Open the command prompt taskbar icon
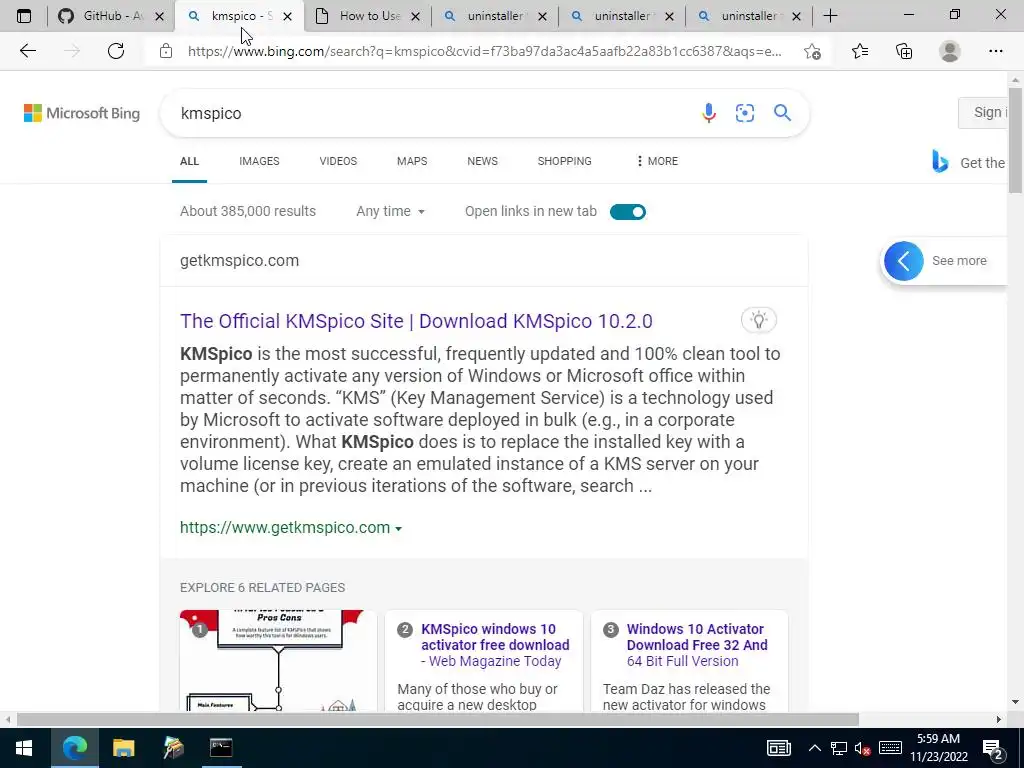1024x768 pixels. [x=221, y=748]
